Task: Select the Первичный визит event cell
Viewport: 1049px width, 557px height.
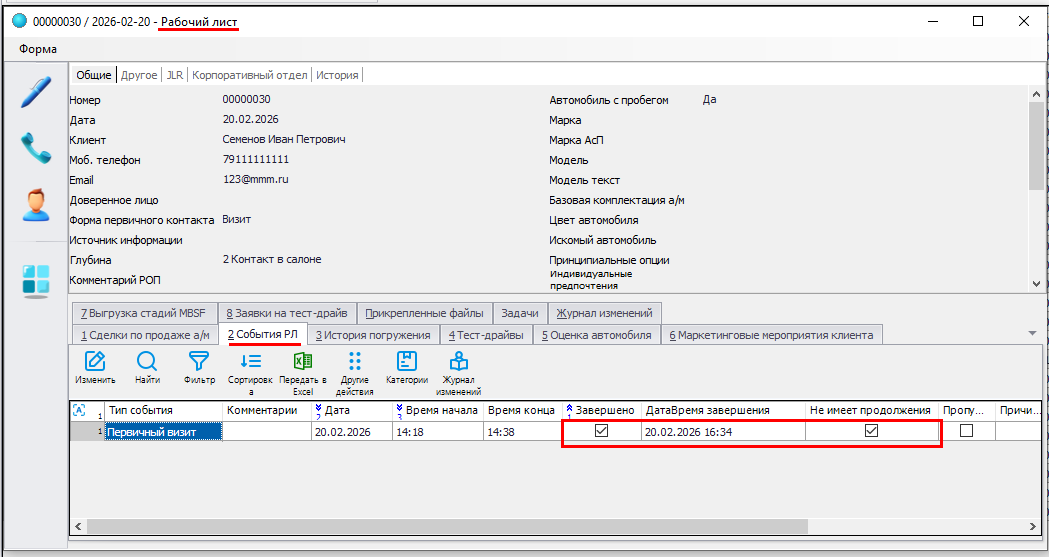Action: click(164, 432)
